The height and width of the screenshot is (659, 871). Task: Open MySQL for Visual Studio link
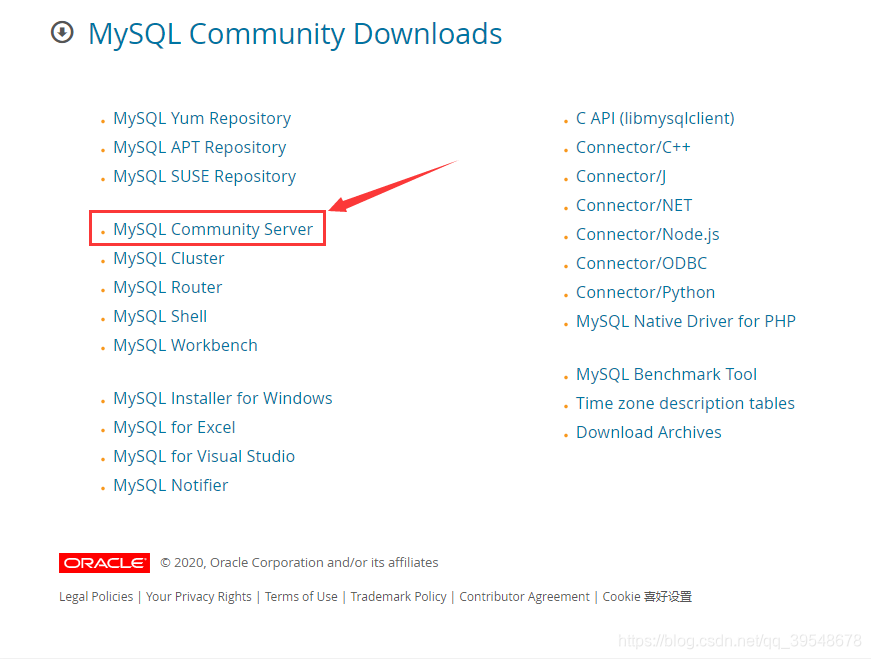click(x=204, y=456)
